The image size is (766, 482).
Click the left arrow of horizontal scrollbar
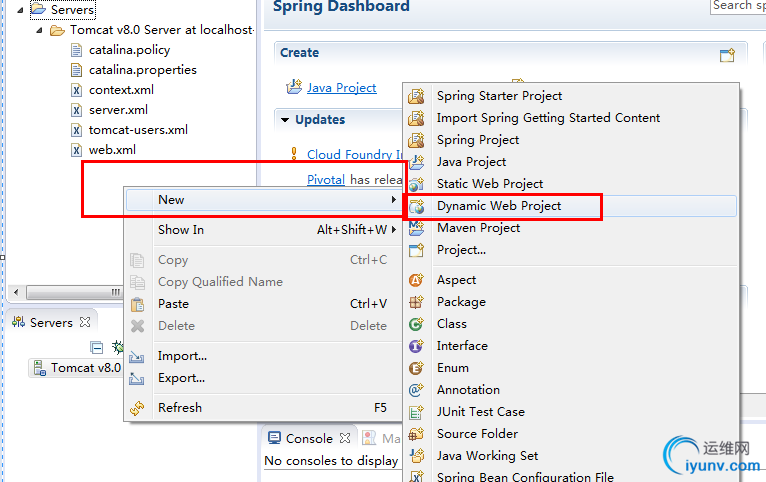16,293
